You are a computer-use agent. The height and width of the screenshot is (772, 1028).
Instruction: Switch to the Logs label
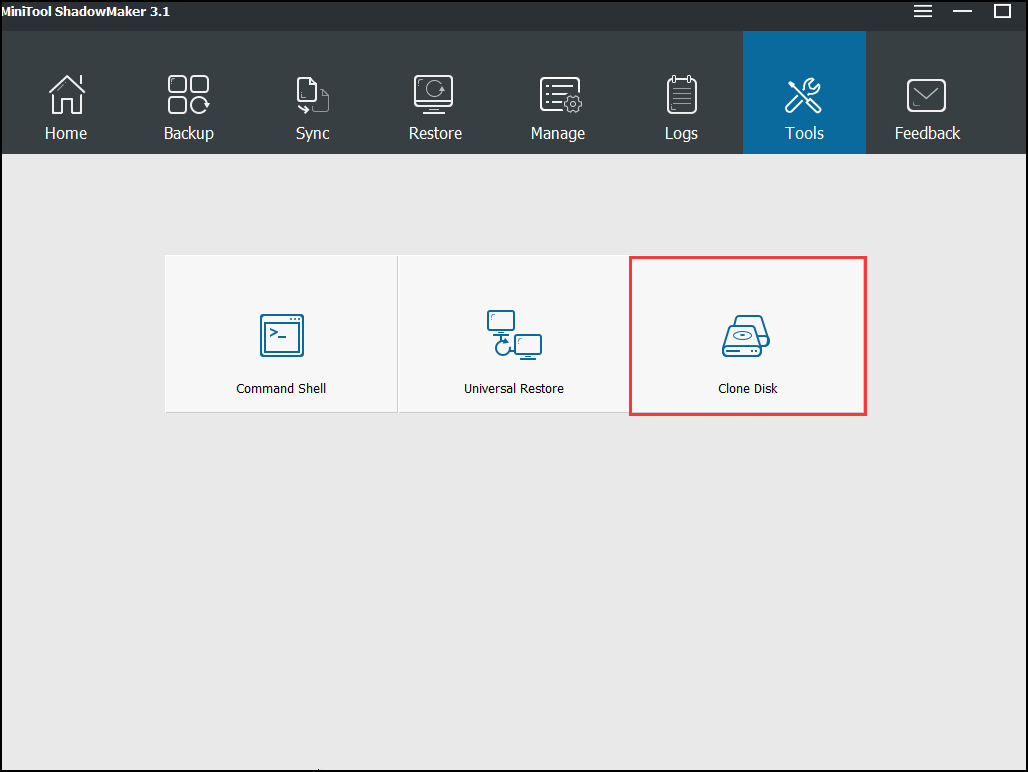681,134
